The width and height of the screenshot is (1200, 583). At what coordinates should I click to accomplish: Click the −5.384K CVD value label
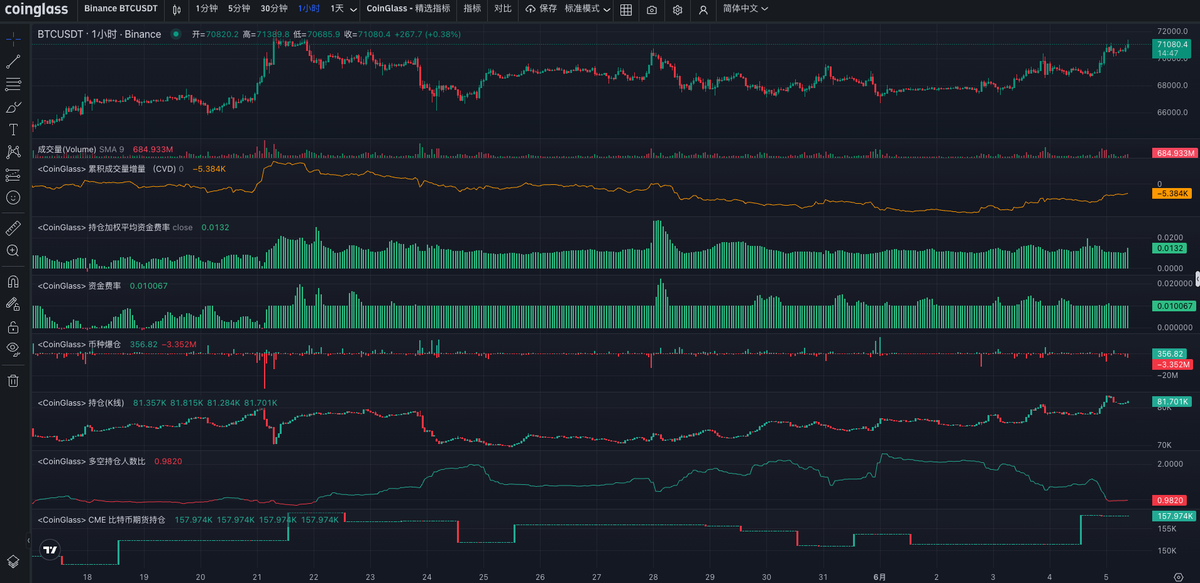point(1172,193)
